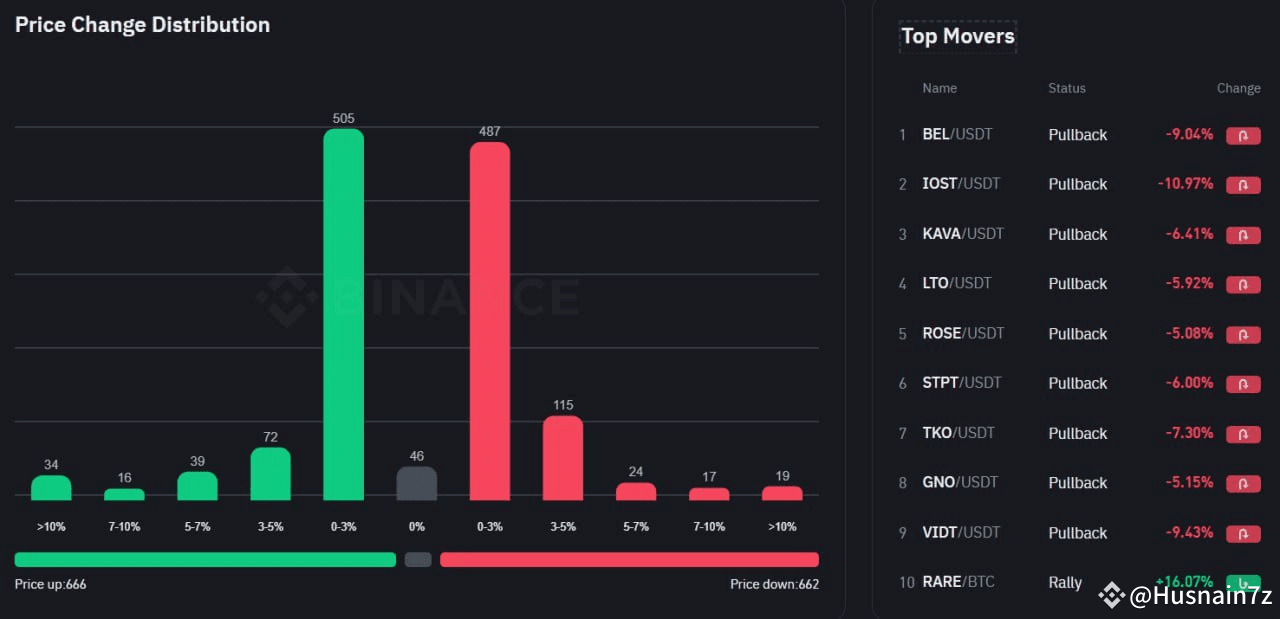Select the Top Movers panel heading
Viewport: 1280px width, 619px height.
[x=957, y=36]
